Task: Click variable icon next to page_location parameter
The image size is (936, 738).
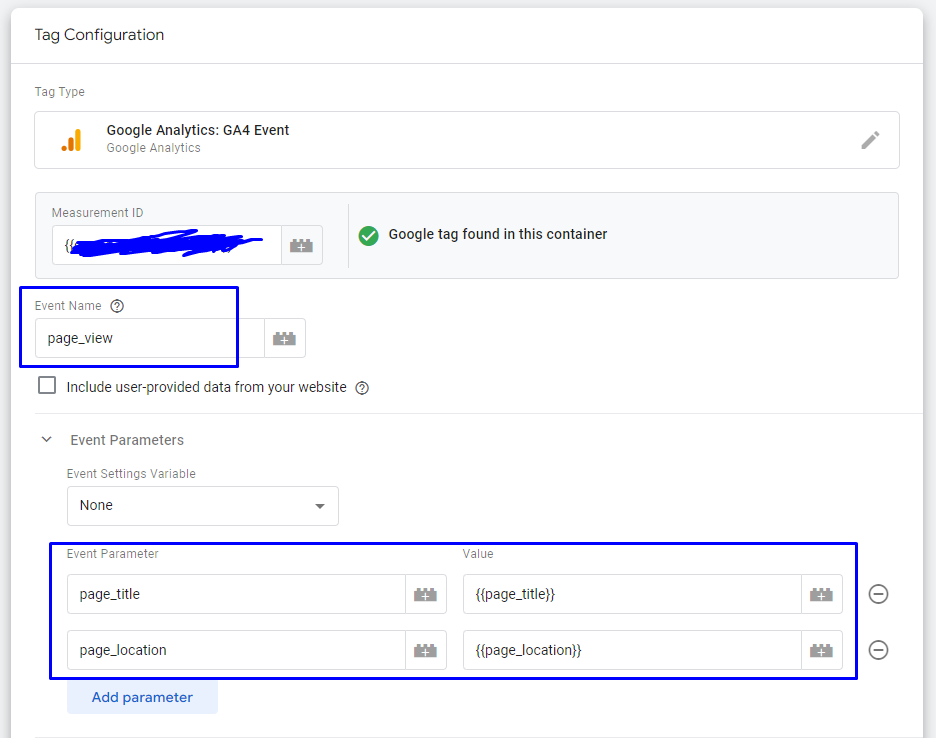Action: pos(425,649)
